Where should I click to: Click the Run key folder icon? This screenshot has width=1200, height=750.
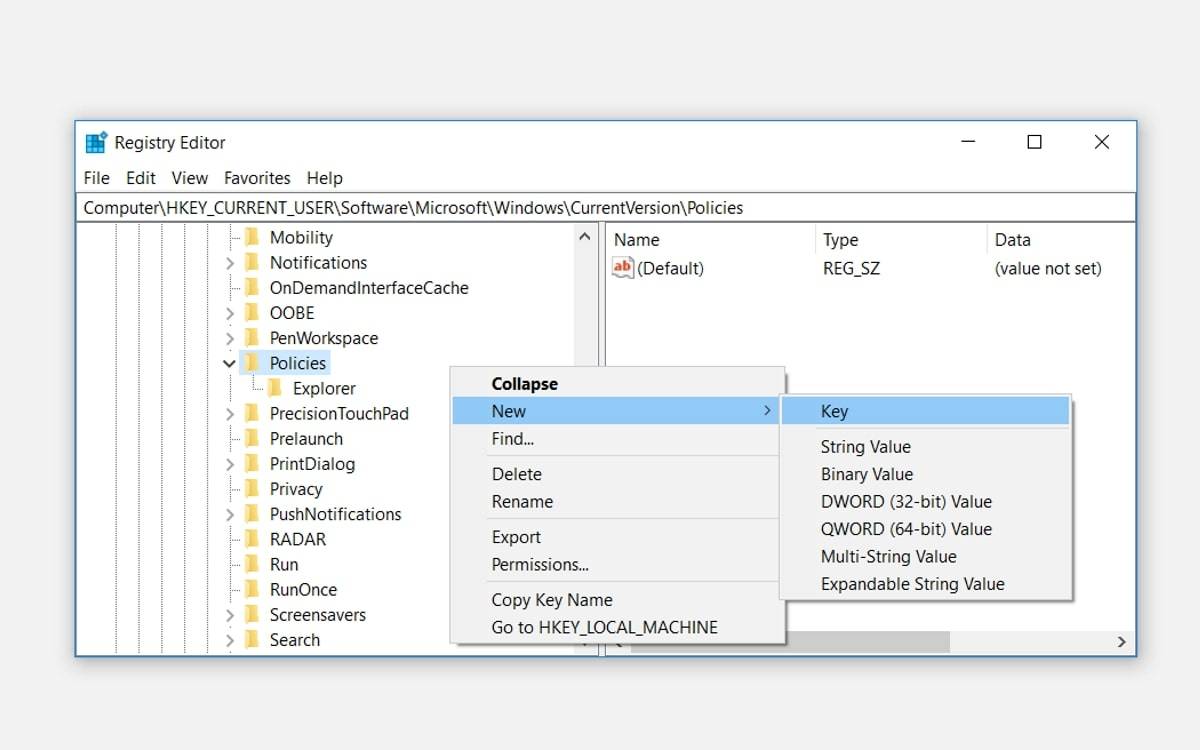pyautogui.click(x=253, y=564)
